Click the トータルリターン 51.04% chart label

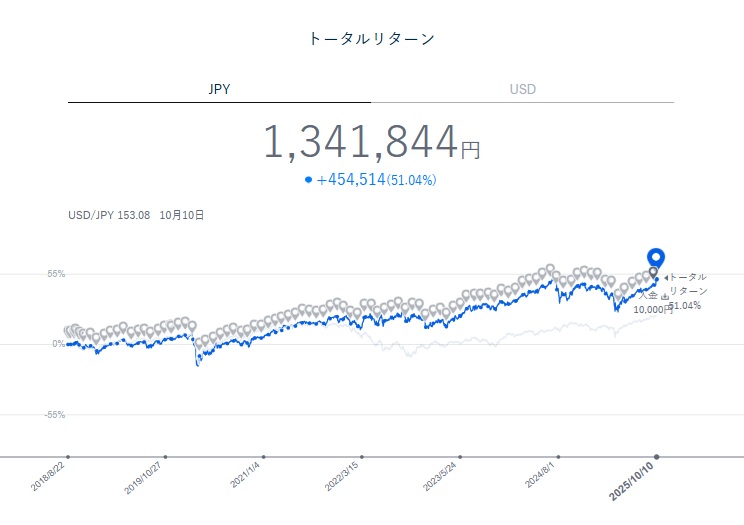pyautogui.click(x=687, y=290)
